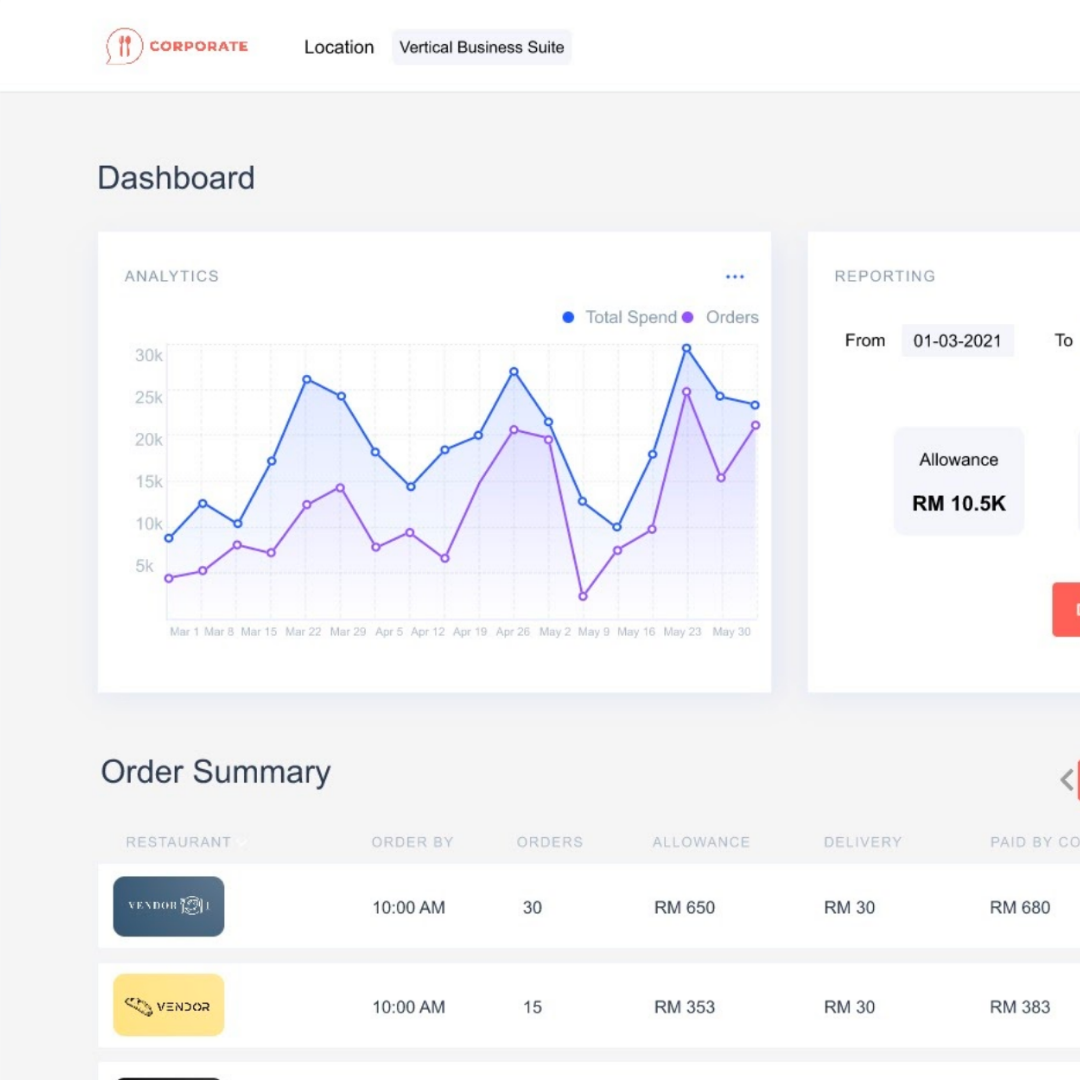
Task: Click the From date field 01-03-2021
Action: coord(957,340)
